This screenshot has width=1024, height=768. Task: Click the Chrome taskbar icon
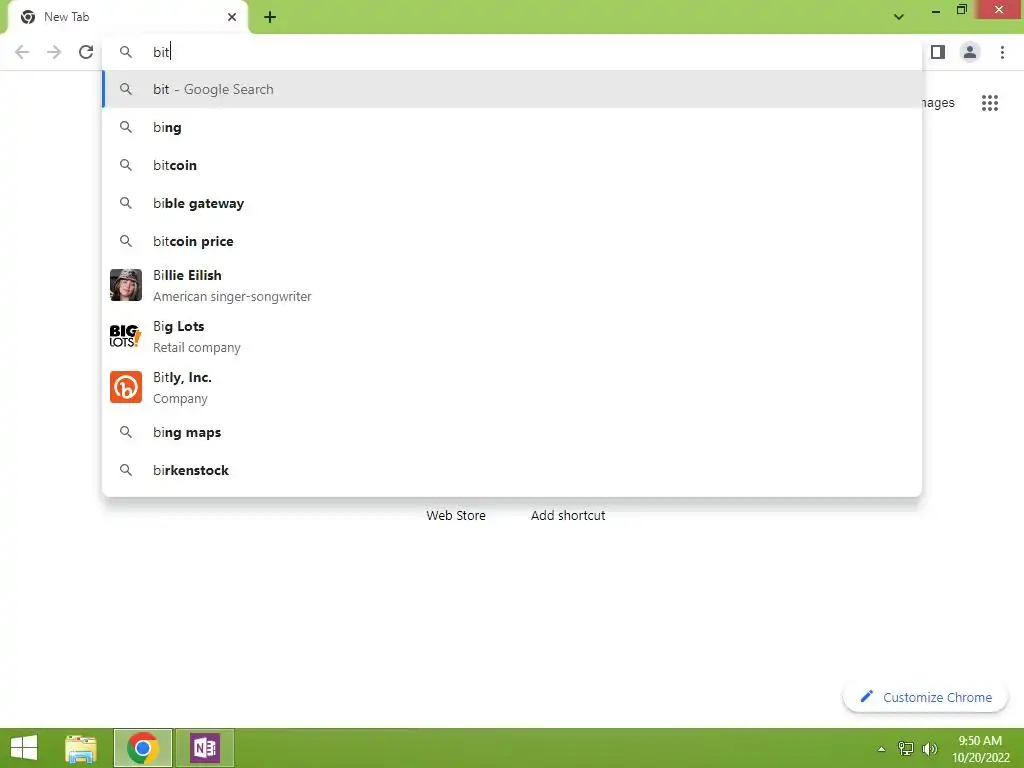point(143,748)
